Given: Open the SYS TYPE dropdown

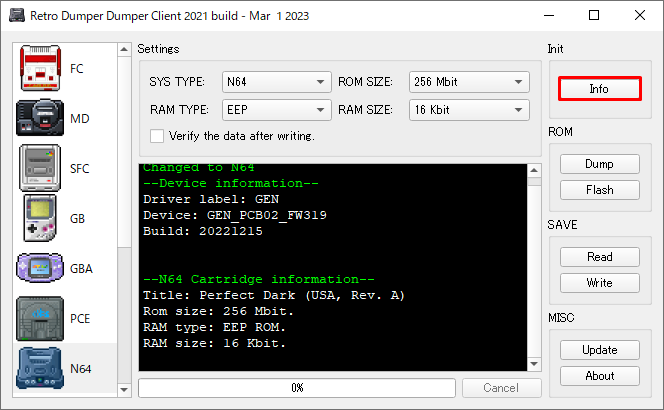Looking at the screenshot, I should [276, 82].
